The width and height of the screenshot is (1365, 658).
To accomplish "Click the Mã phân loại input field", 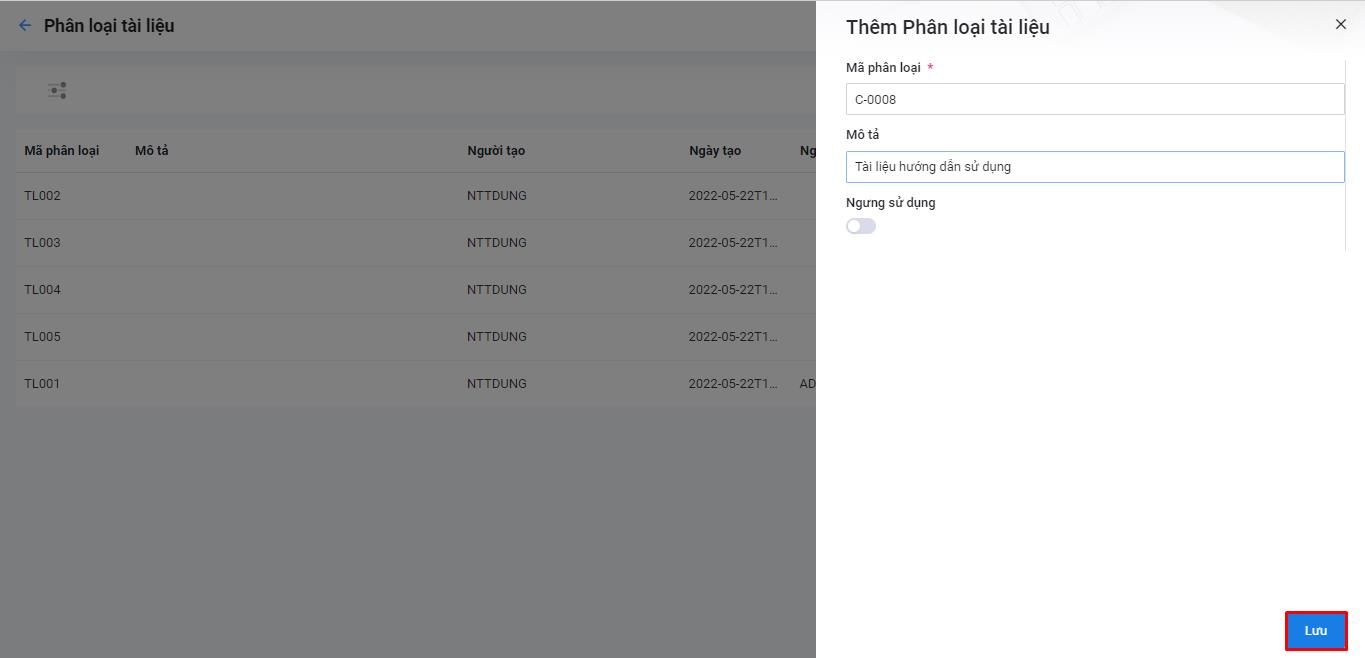I will pos(1095,99).
